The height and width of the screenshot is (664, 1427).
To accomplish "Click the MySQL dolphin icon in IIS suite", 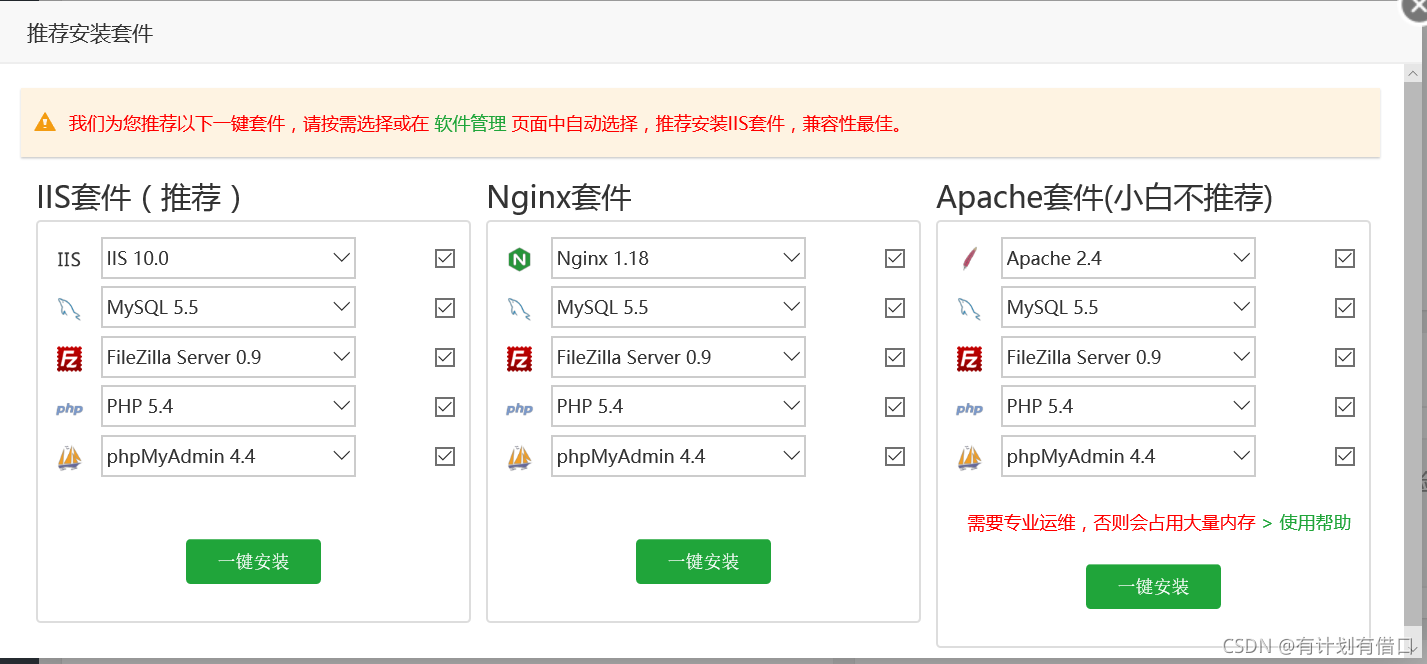I will 69,309.
